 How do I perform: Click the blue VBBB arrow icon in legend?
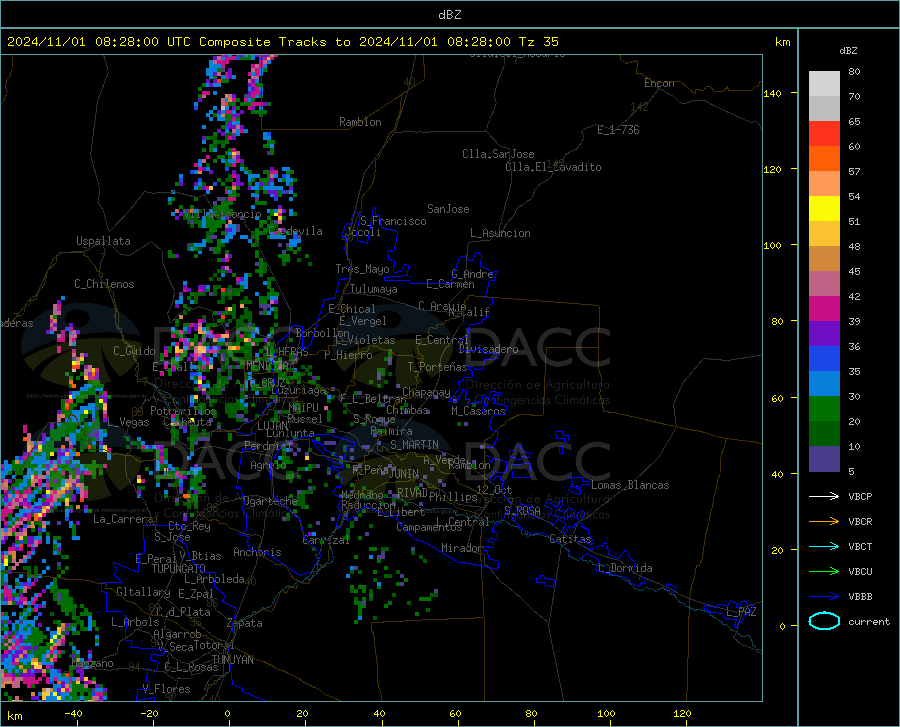point(824,597)
